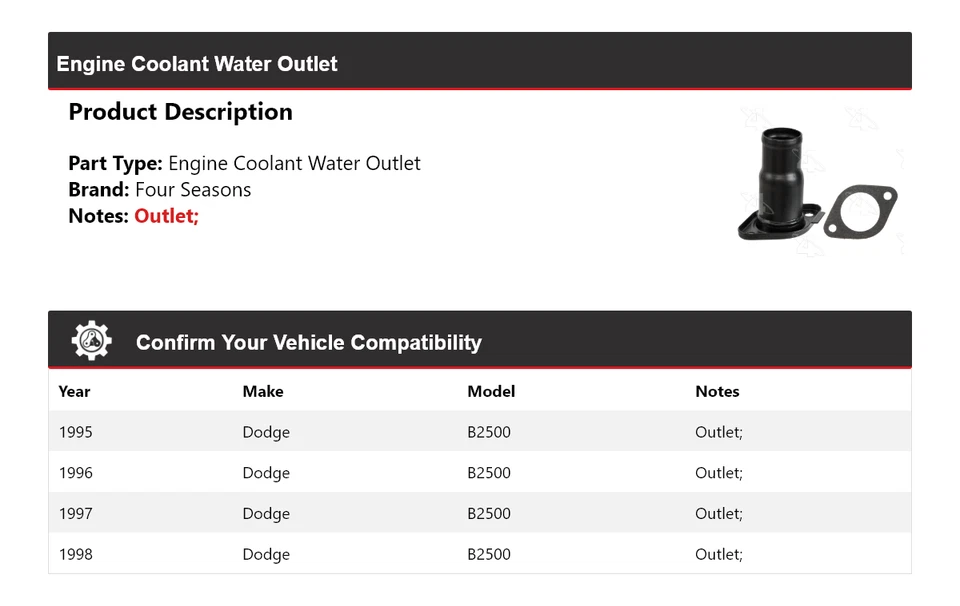This screenshot has width=960, height=606.
Task: Click the Engine Coolant Water Outlet header
Action: pyautogui.click(x=197, y=64)
